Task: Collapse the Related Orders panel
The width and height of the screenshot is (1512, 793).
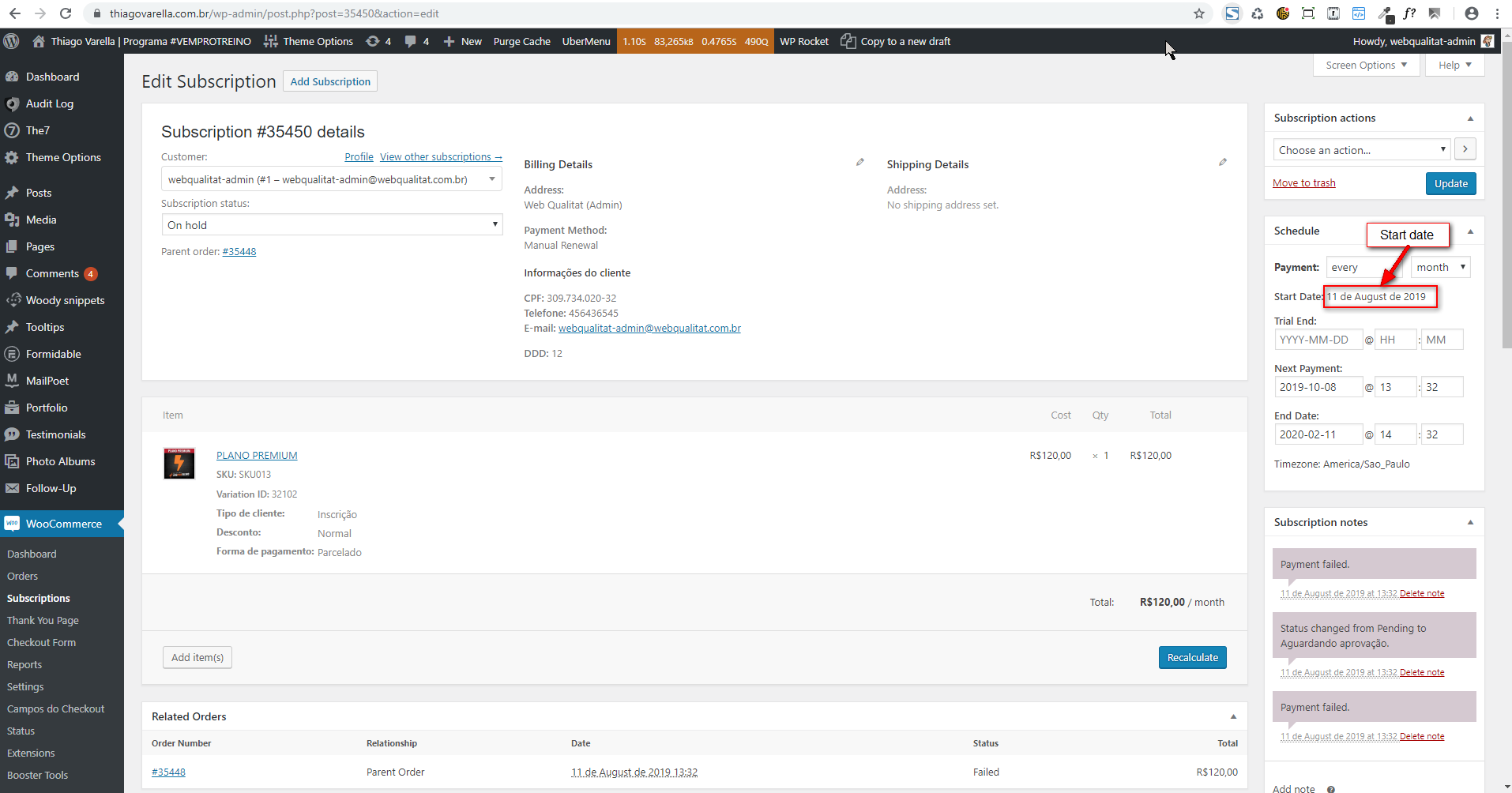Action: (1233, 716)
